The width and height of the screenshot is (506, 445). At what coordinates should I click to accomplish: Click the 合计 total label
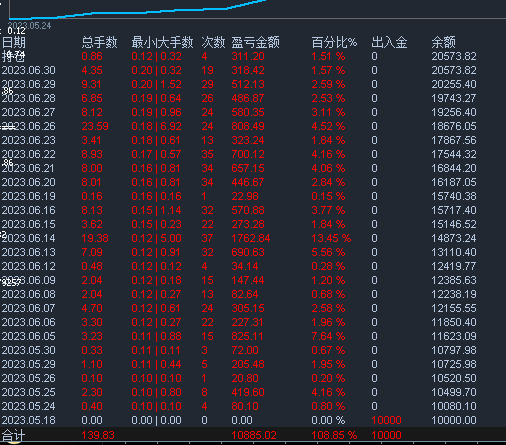pyautogui.click(x=13, y=435)
